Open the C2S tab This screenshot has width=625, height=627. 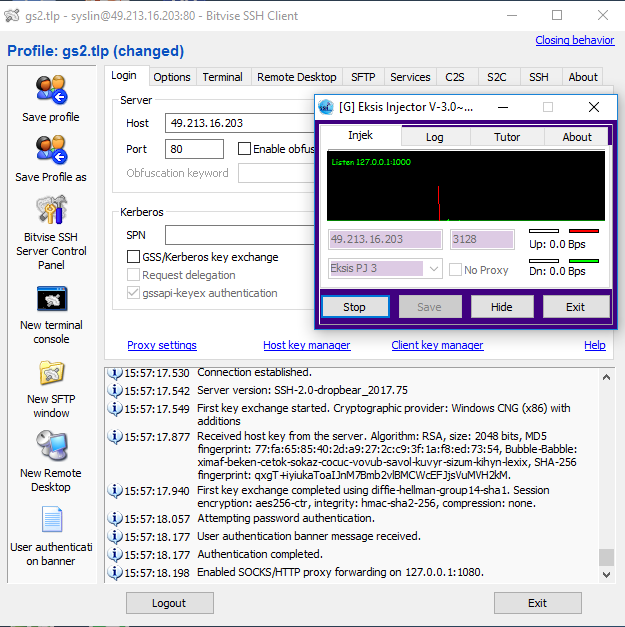(x=455, y=77)
